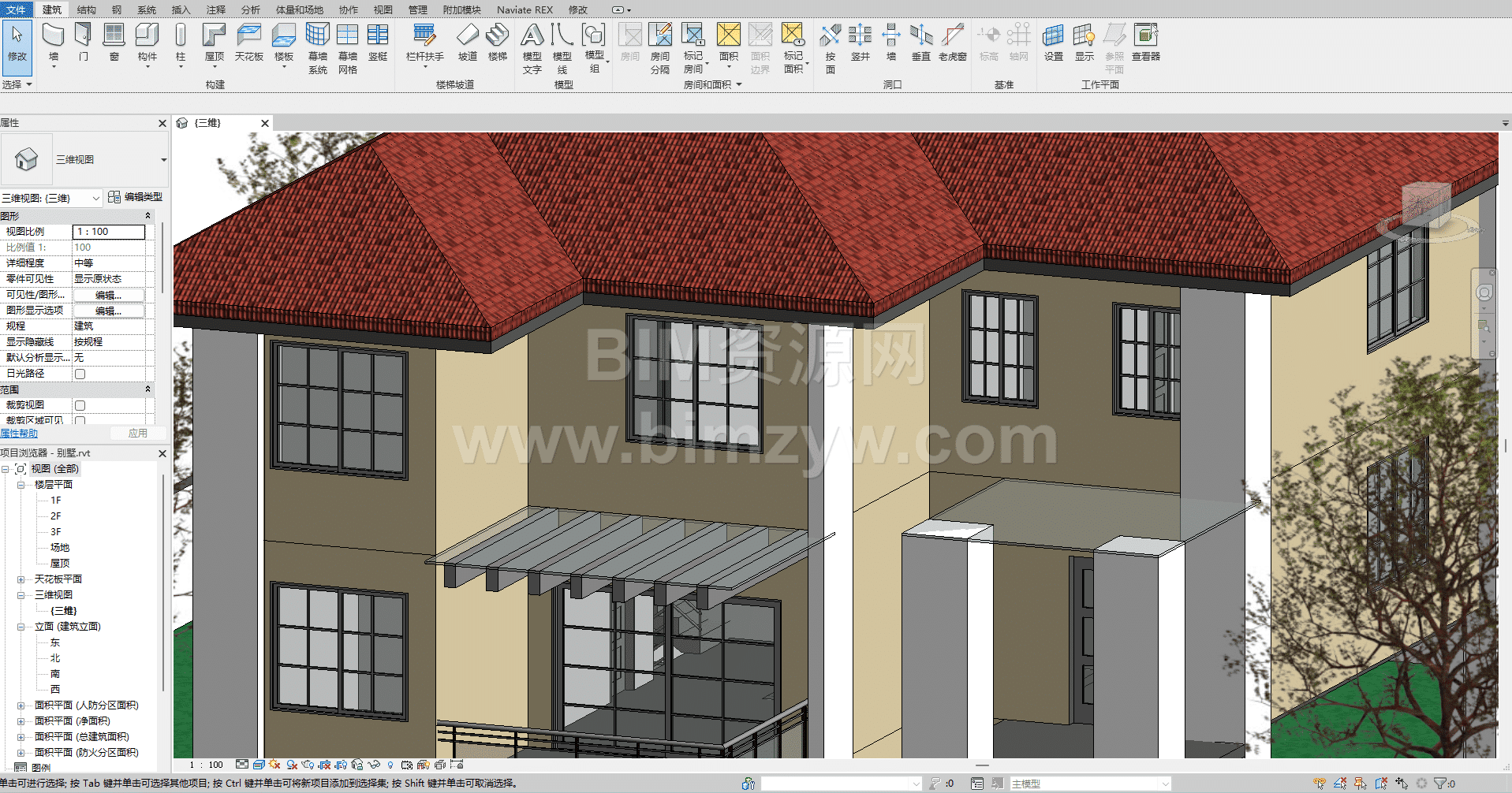This screenshot has width=1512, height=793.
Task: Open the Naviate REX ribbon tab
Action: click(x=525, y=9)
